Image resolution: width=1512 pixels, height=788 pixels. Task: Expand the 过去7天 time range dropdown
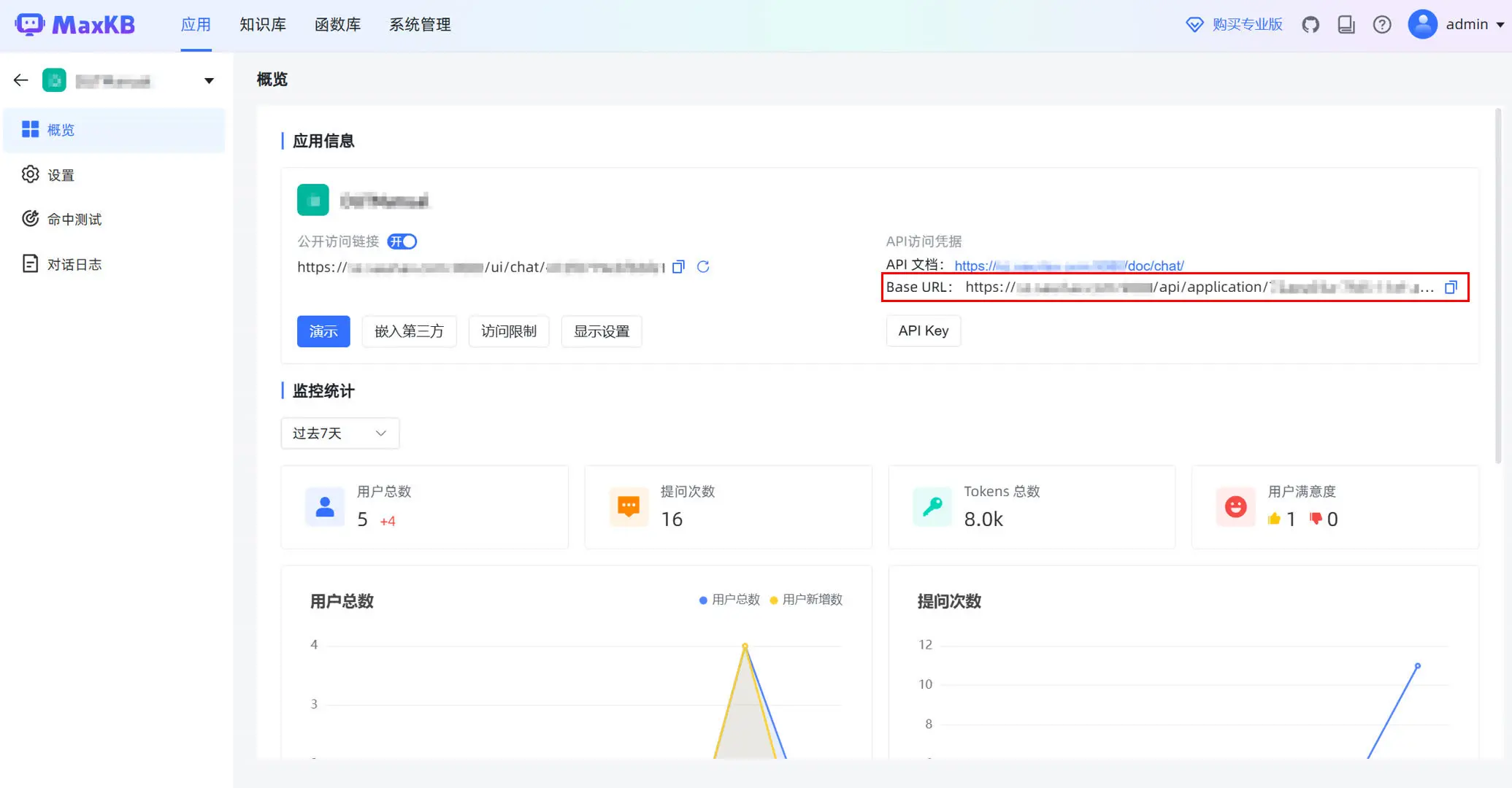[339, 433]
